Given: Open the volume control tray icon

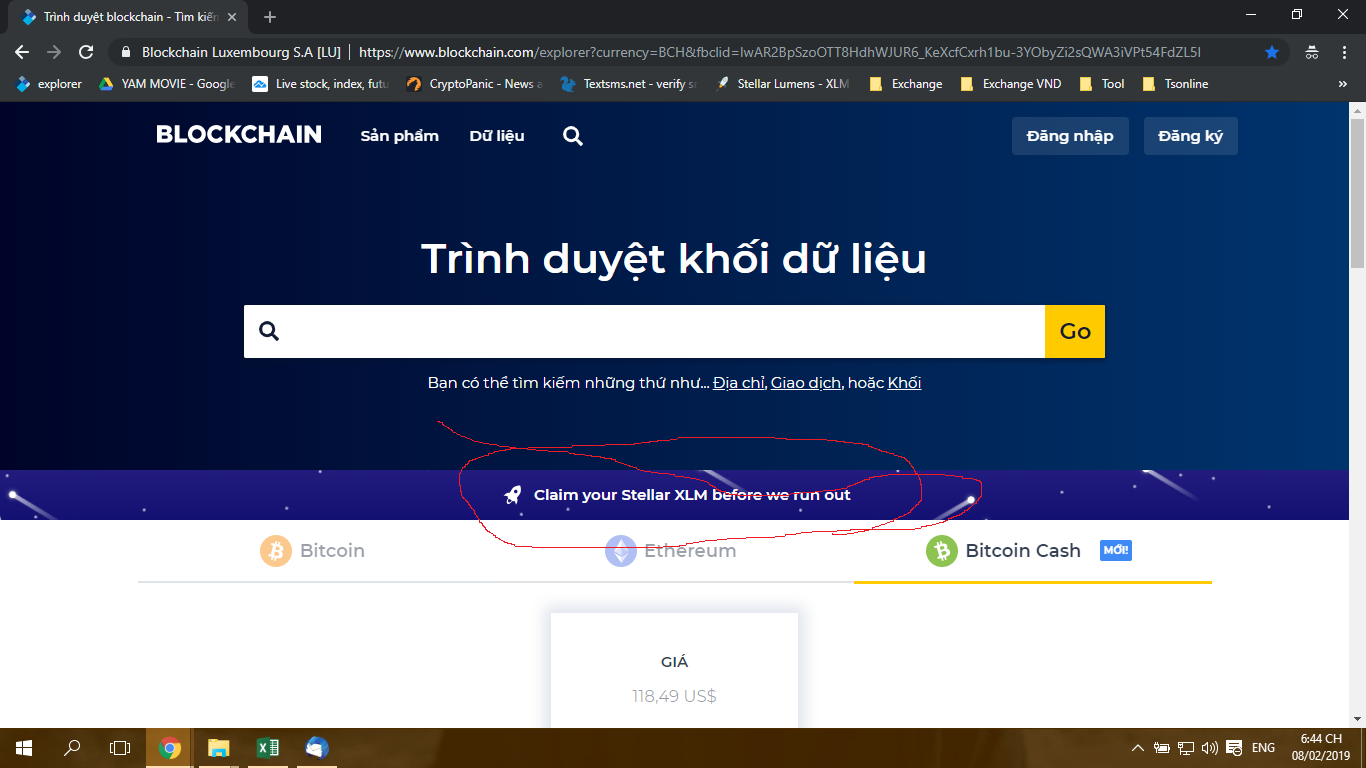Looking at the screenshot, I should (1210, 748).
